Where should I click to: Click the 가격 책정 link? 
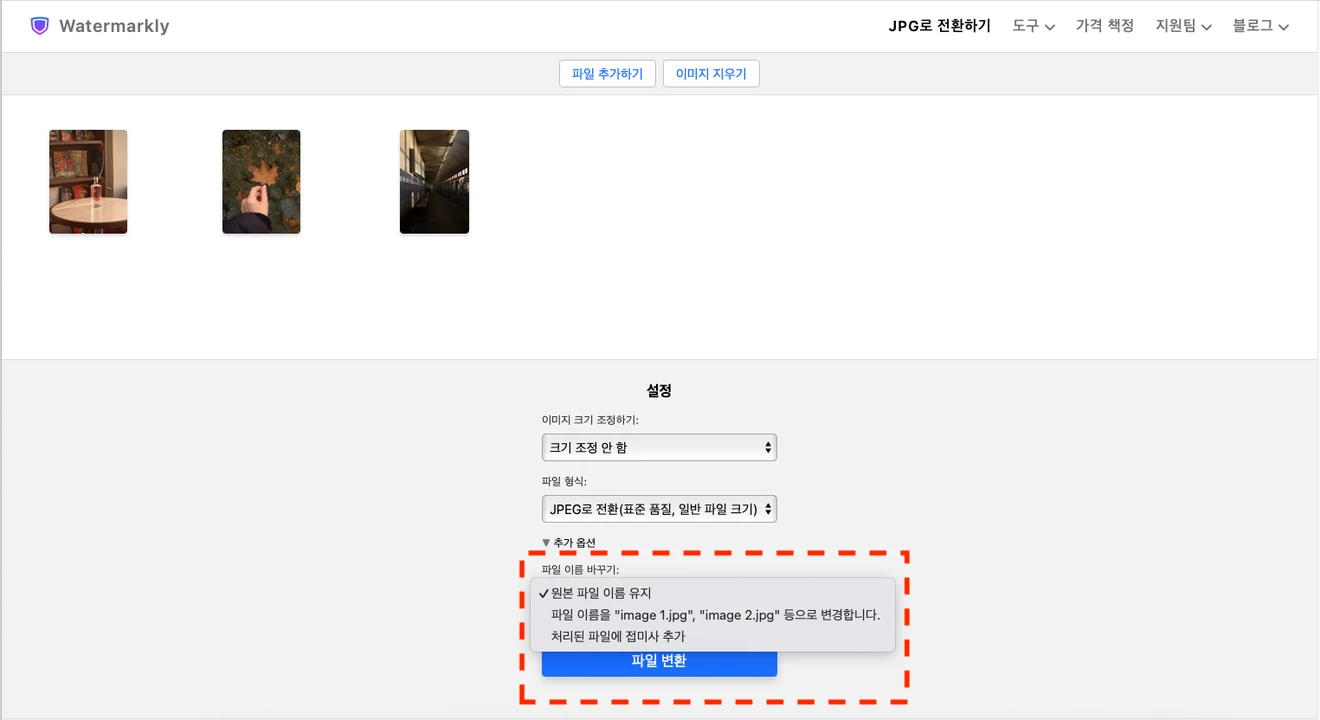pos(1104,27)
